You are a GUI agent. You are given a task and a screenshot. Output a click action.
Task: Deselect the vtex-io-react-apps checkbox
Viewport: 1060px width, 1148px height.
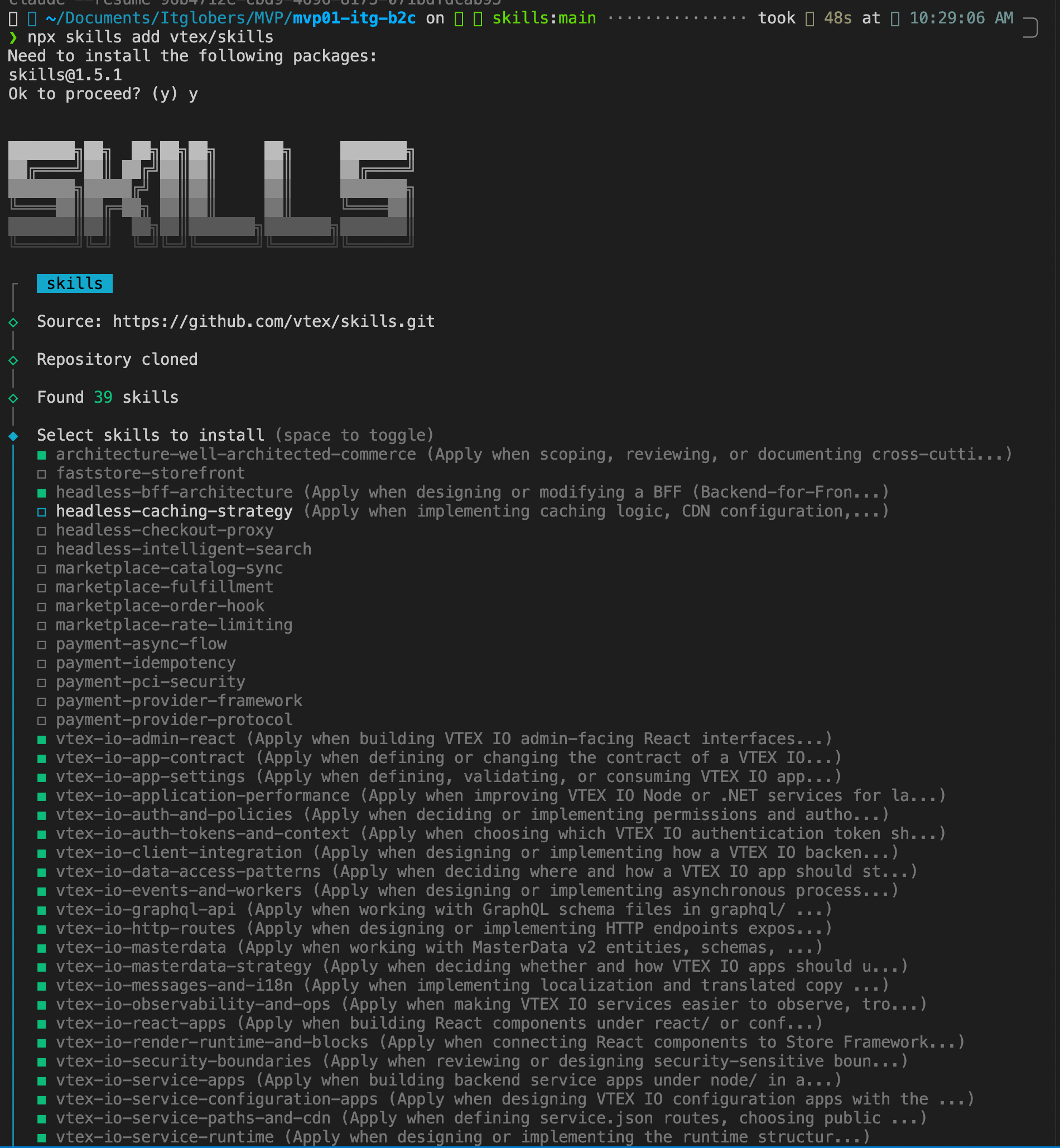tap(41, 1024)
